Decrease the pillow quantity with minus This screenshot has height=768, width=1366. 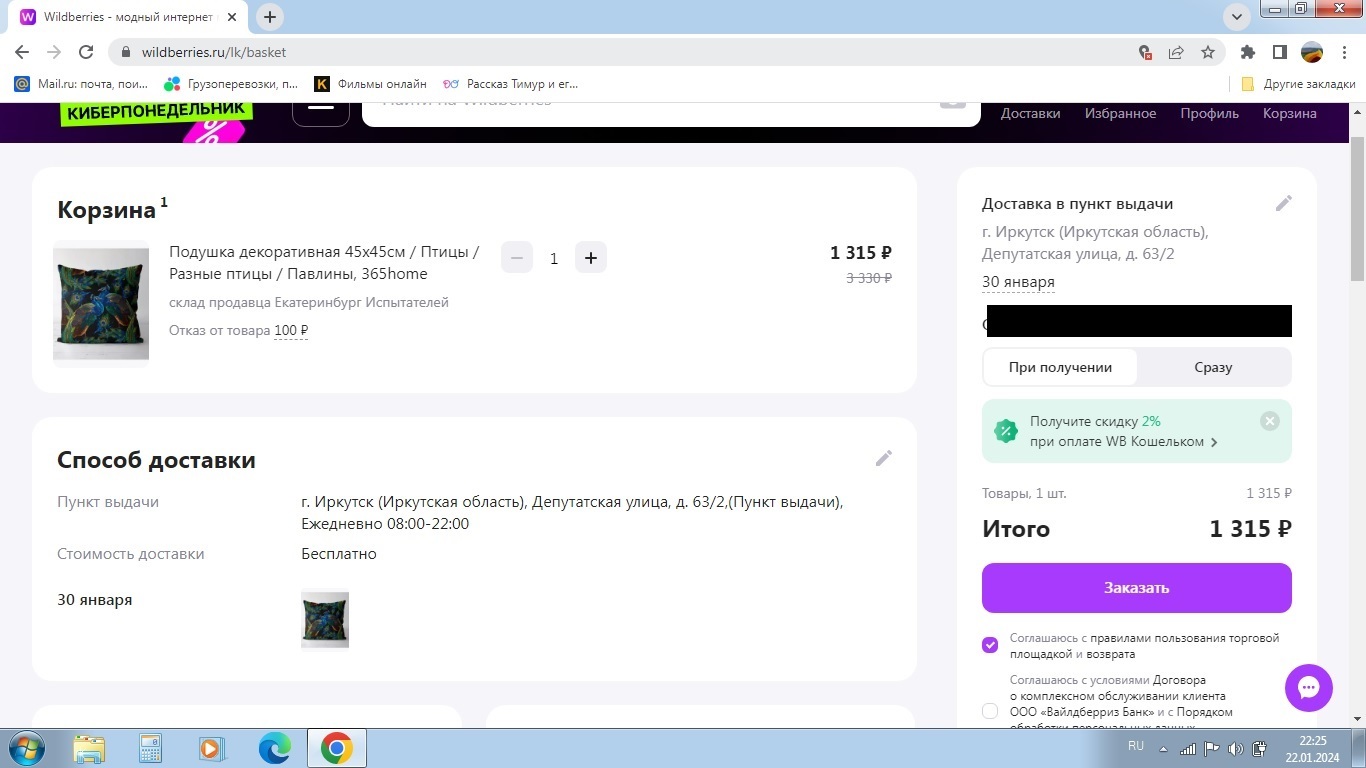pyautogui.click(x=516, y=258)
